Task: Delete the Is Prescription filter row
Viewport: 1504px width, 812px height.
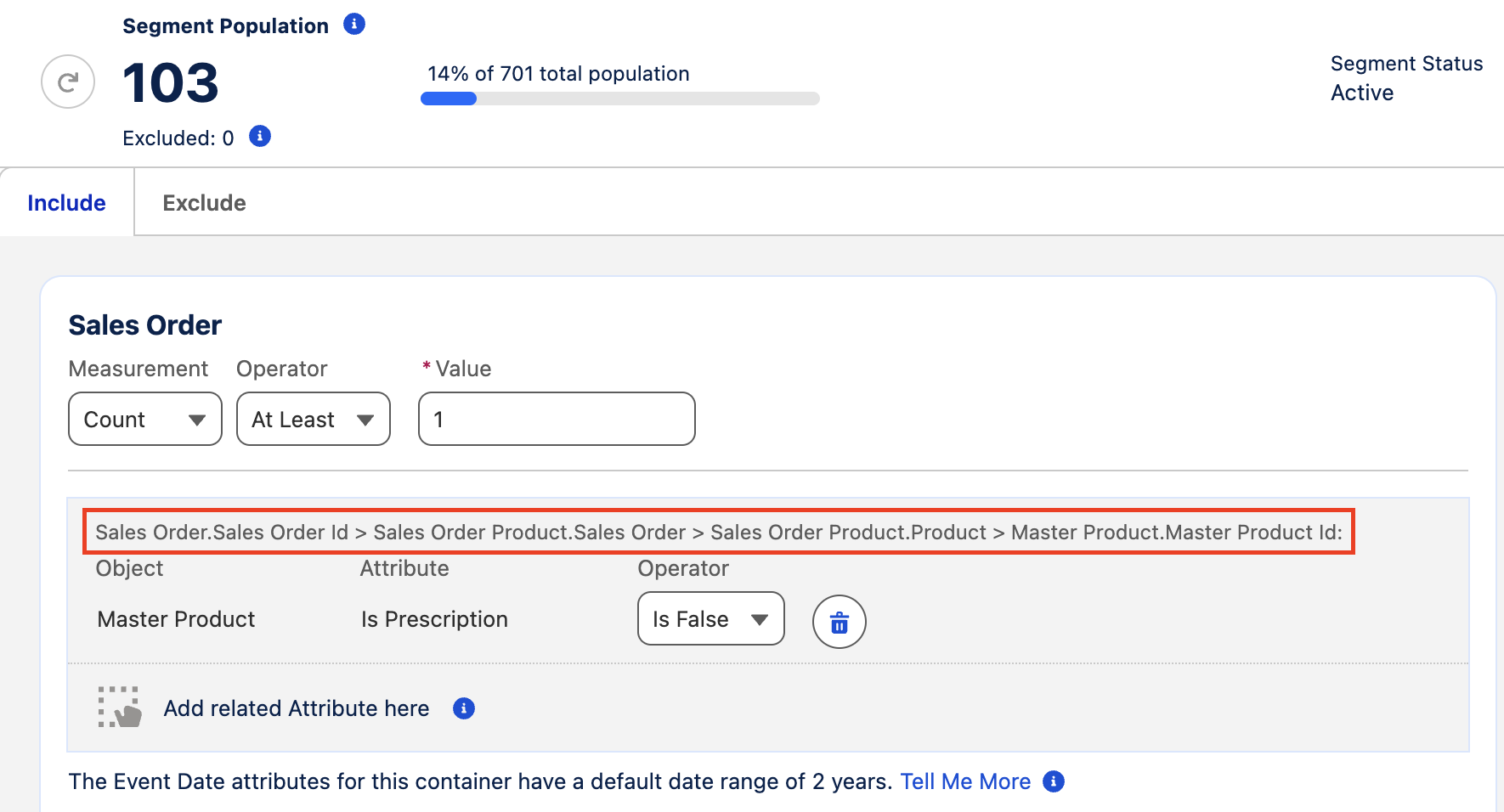Action: (839, 622)
